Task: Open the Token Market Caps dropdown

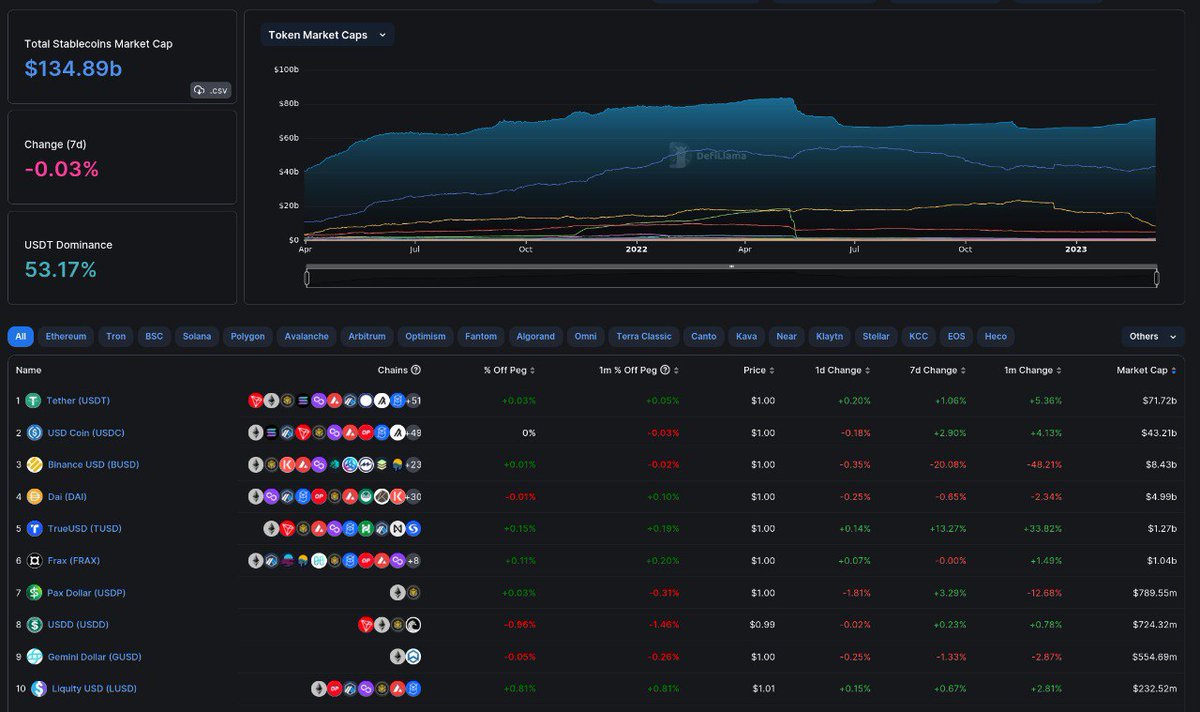Action: pos(328,35)
